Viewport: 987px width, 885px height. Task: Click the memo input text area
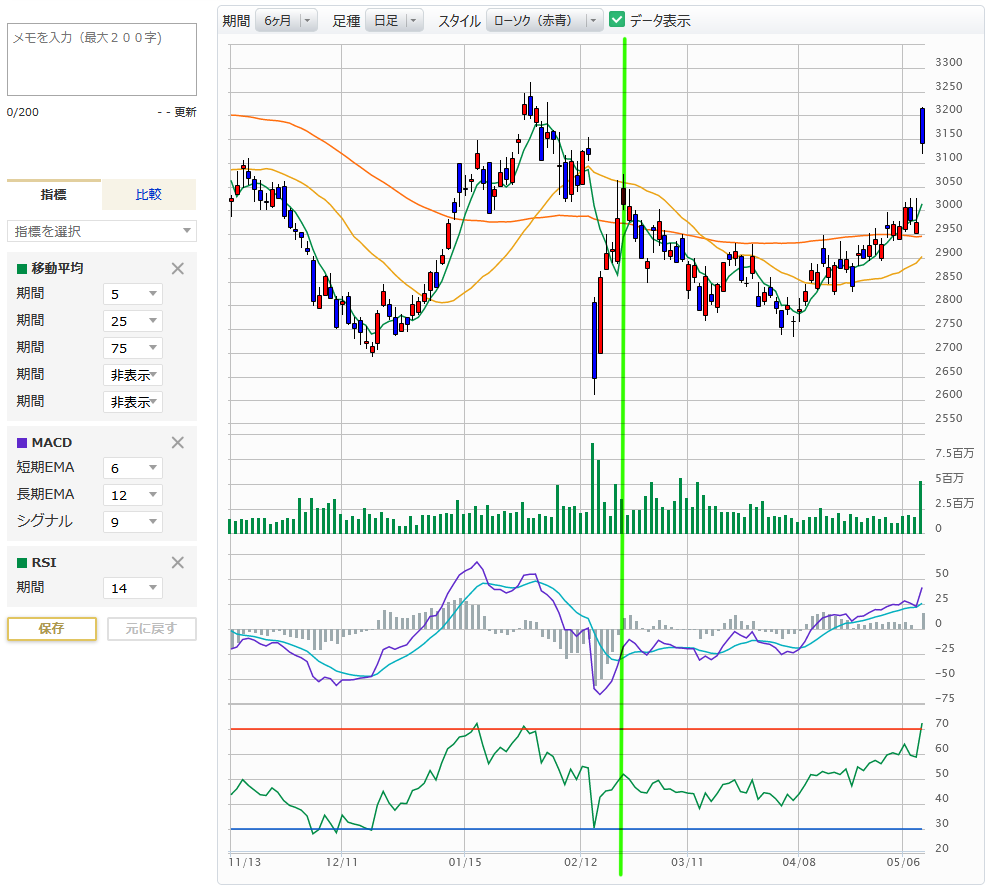coord(102,60)
